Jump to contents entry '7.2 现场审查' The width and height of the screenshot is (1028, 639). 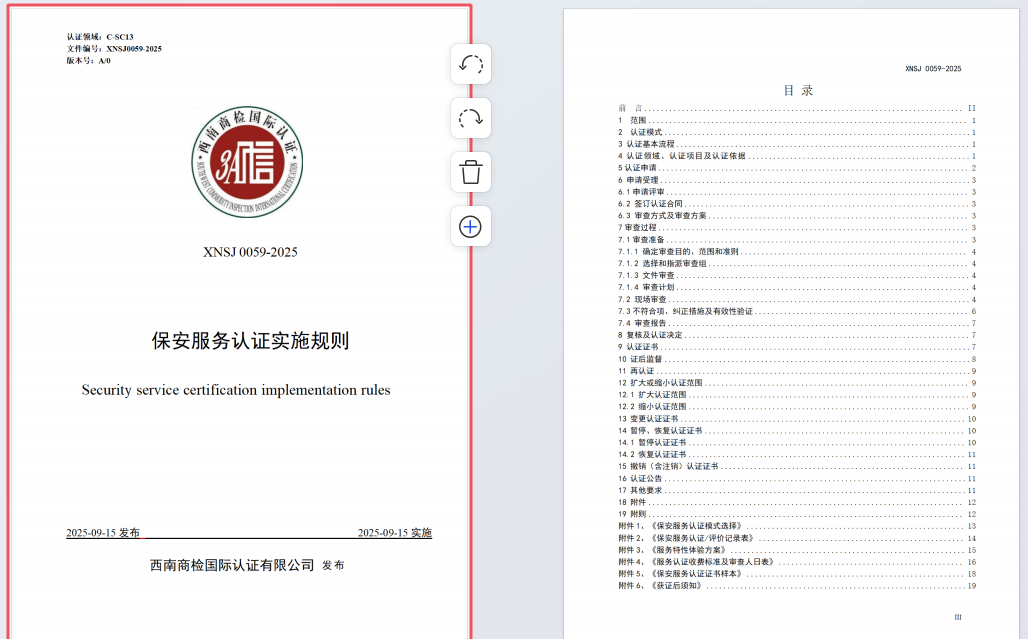[642, 299]
